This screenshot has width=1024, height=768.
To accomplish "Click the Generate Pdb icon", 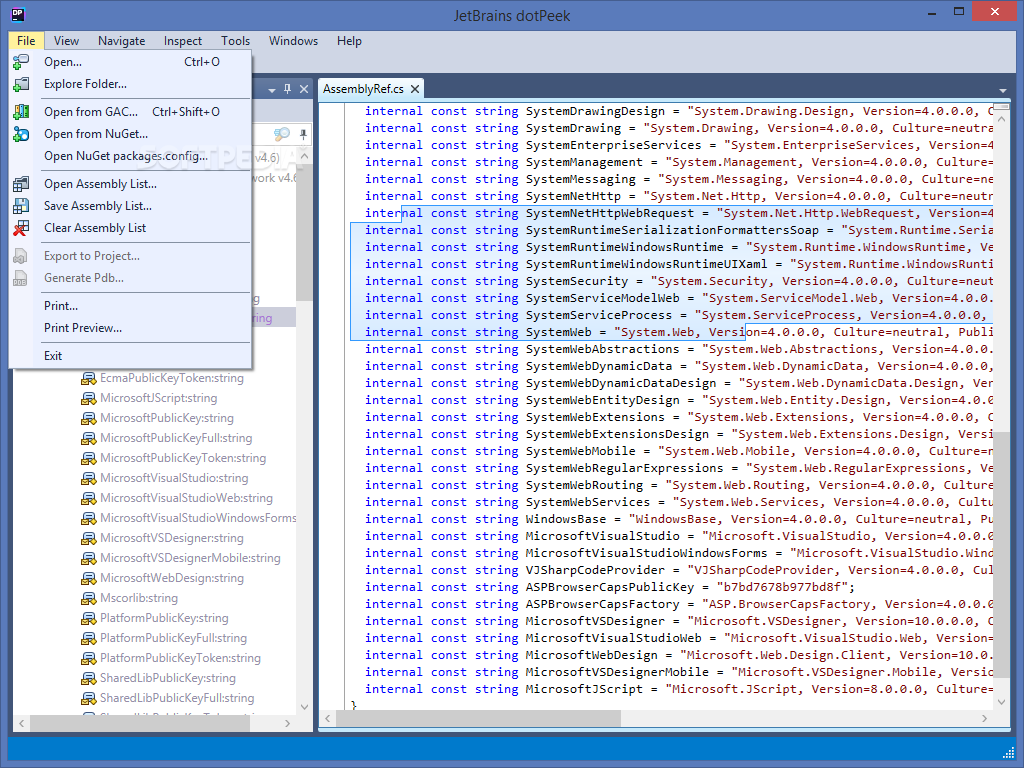I will 21,278.
